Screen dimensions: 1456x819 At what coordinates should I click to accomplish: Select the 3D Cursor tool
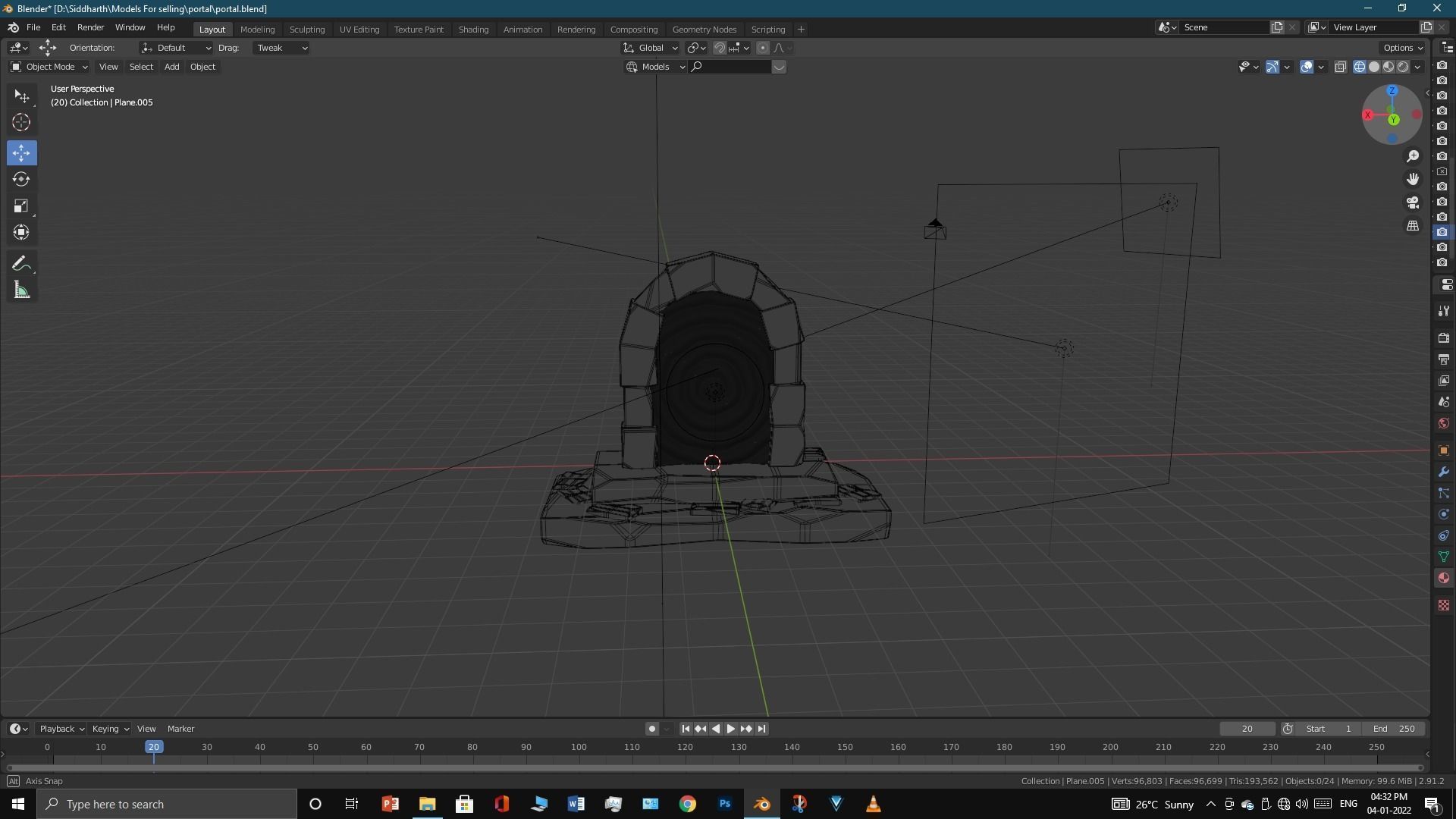pyautogui.click(x=21, y=123)
